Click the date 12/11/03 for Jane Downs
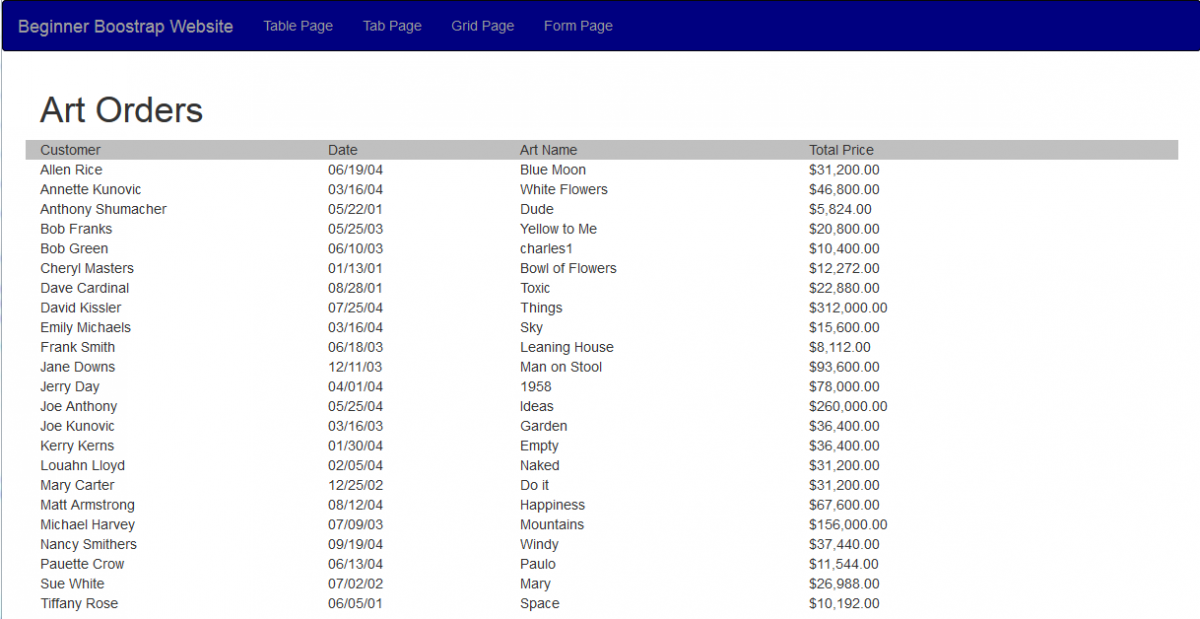The height and width of the screenshot is (619, 1200). pyautogui.click(x=355, y=367)
